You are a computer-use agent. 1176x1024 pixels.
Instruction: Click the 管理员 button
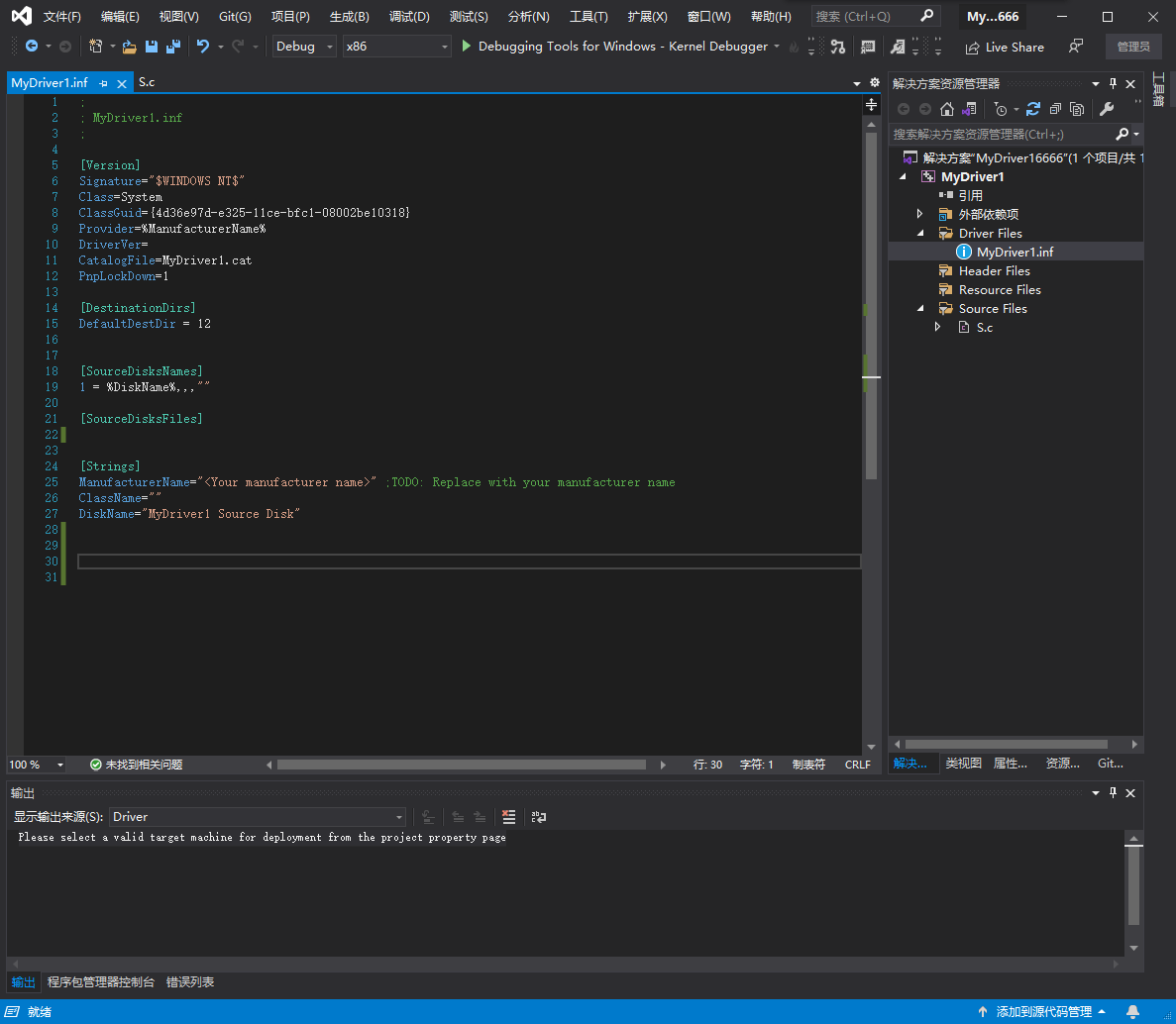pos(1133,47)
